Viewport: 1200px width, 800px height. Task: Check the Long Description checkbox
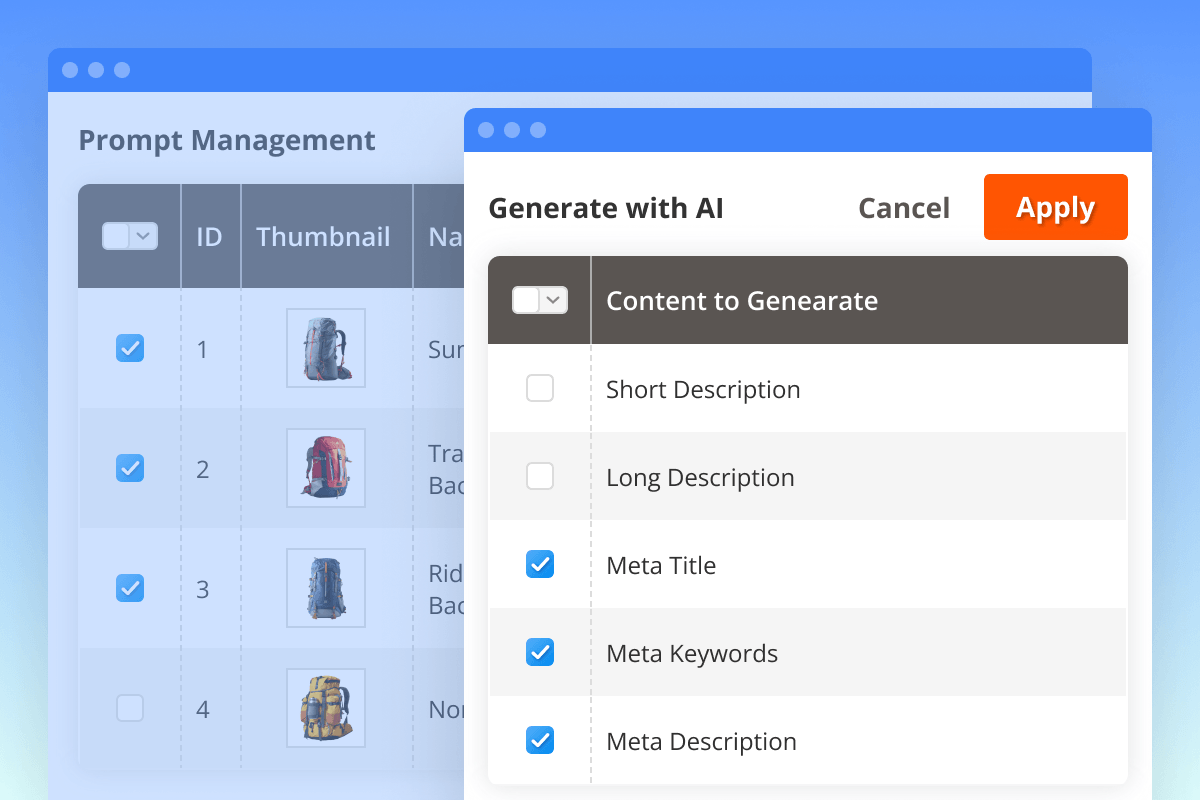pos(540,476)
